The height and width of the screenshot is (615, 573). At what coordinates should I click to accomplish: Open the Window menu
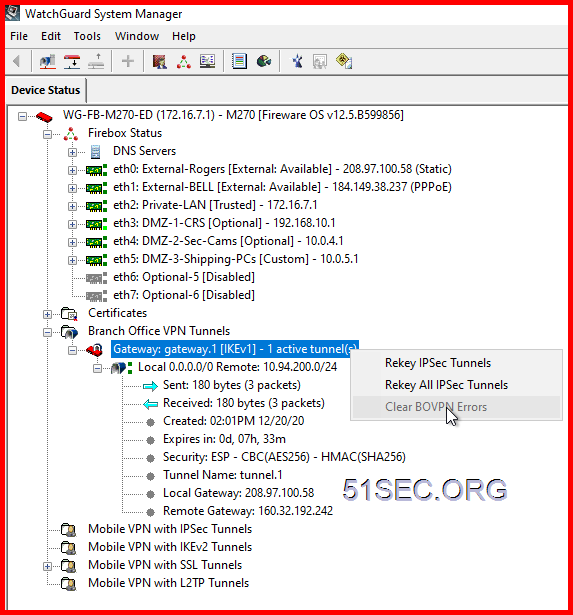(137, 36)
